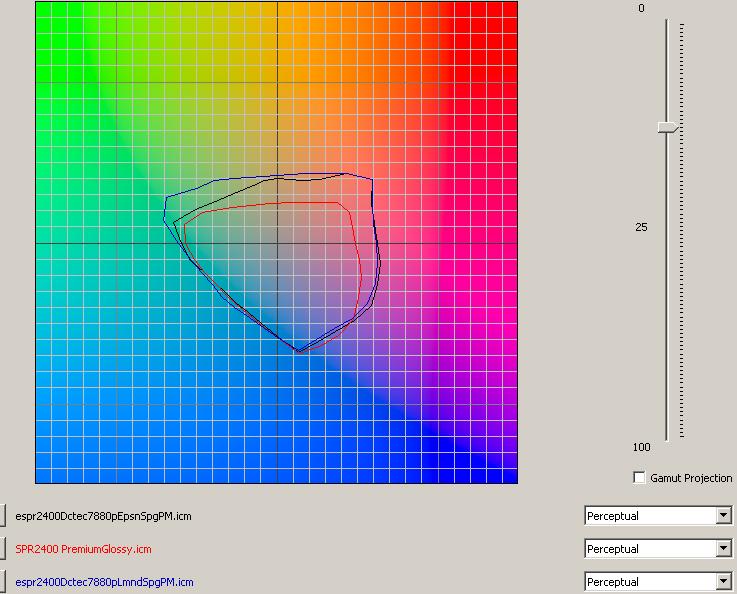
Task: Click the slider track near the 25 mark
Action: 666,227
